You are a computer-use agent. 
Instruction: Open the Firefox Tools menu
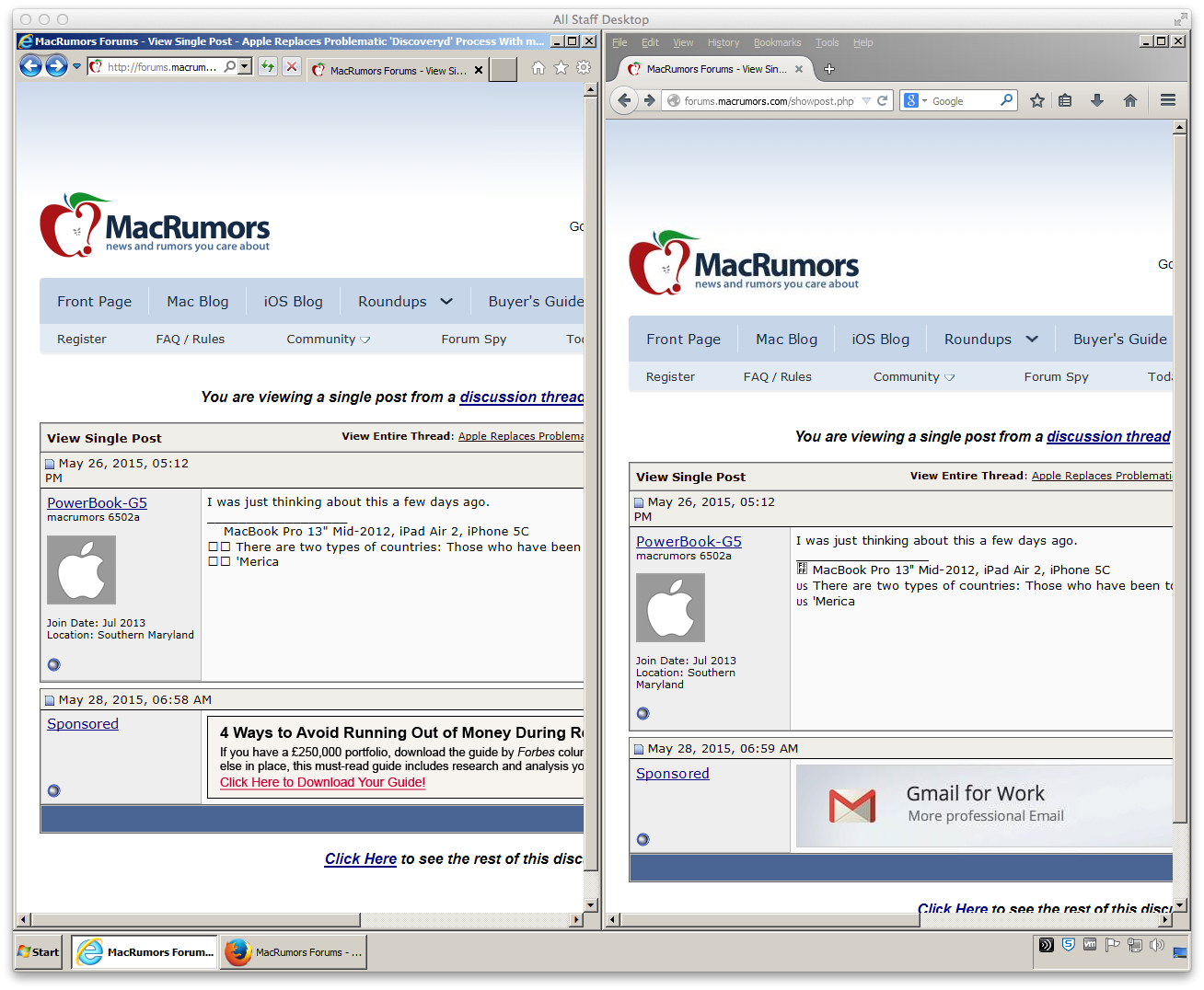[828, 42]
